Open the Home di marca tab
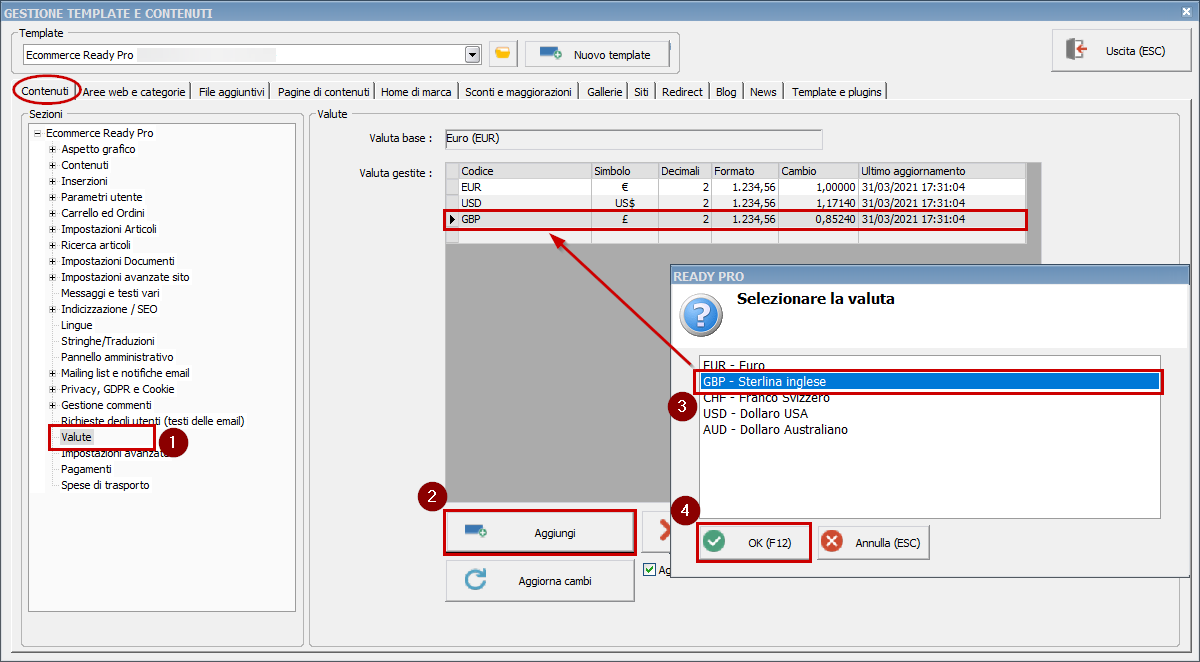The image size is (1200, 662). click(x=417, y=92)
